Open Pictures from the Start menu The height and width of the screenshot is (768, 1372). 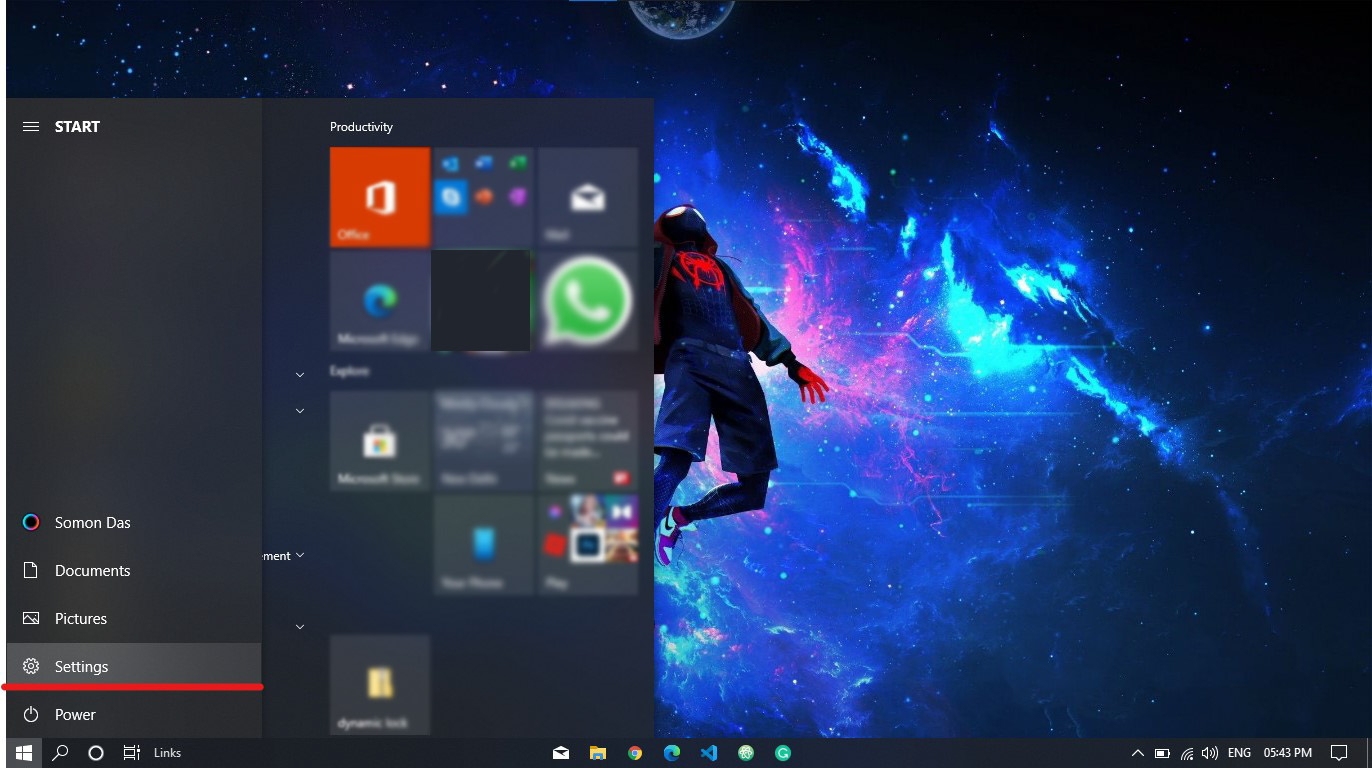click(x=134, y=619)
